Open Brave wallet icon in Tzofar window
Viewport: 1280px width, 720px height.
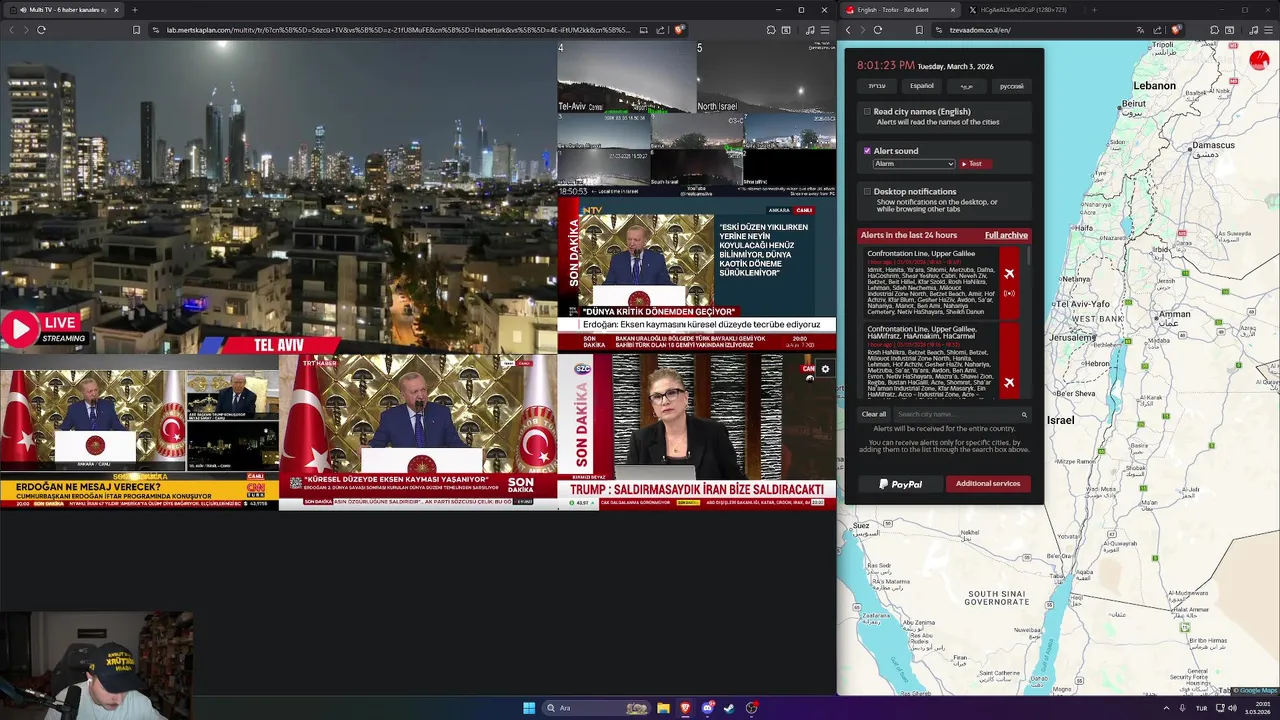coord(1230,30)
